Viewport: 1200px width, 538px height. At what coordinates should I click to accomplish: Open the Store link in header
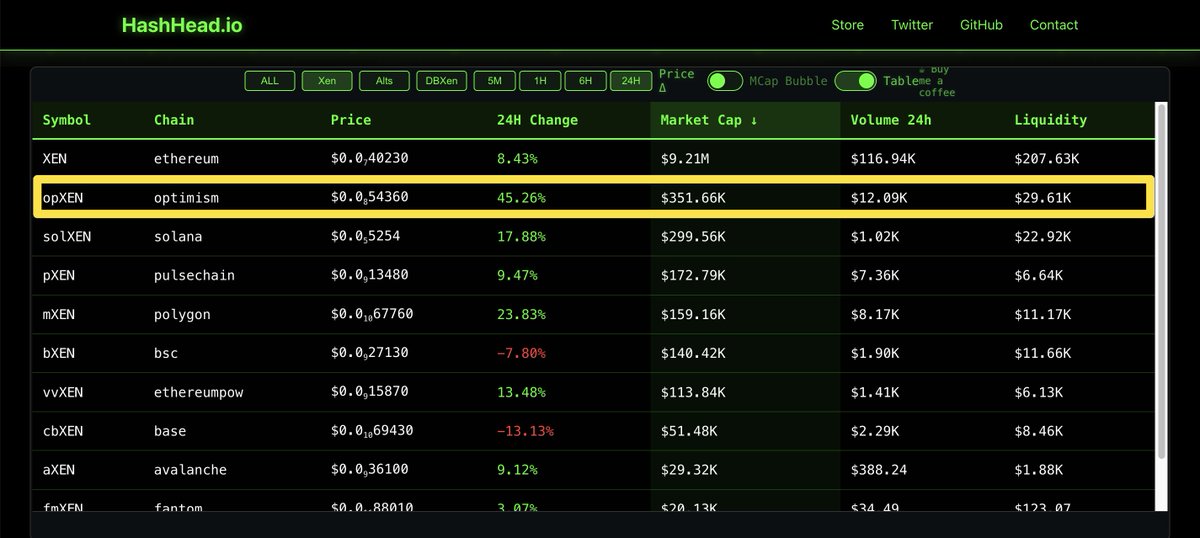pos(848,25)
